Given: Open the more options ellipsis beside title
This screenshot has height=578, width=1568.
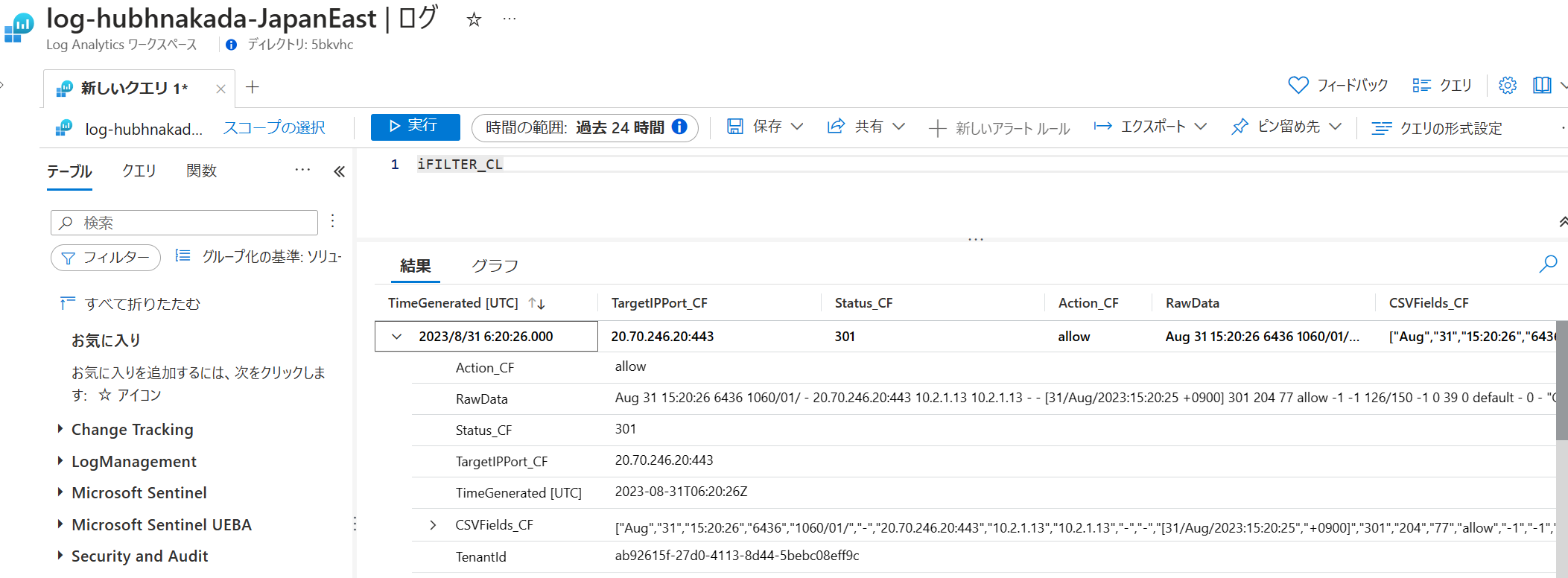Looking at the screenshot, I should (x=510, y=19).
